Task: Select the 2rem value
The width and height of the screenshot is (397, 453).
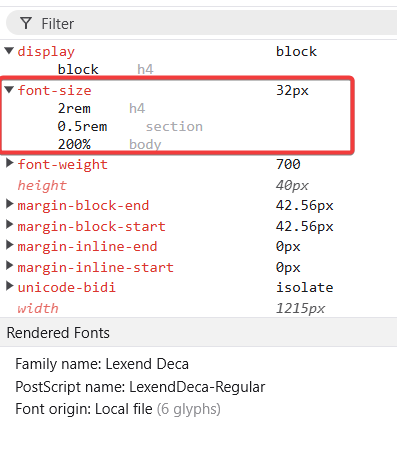Action: [x=74, y=108]
